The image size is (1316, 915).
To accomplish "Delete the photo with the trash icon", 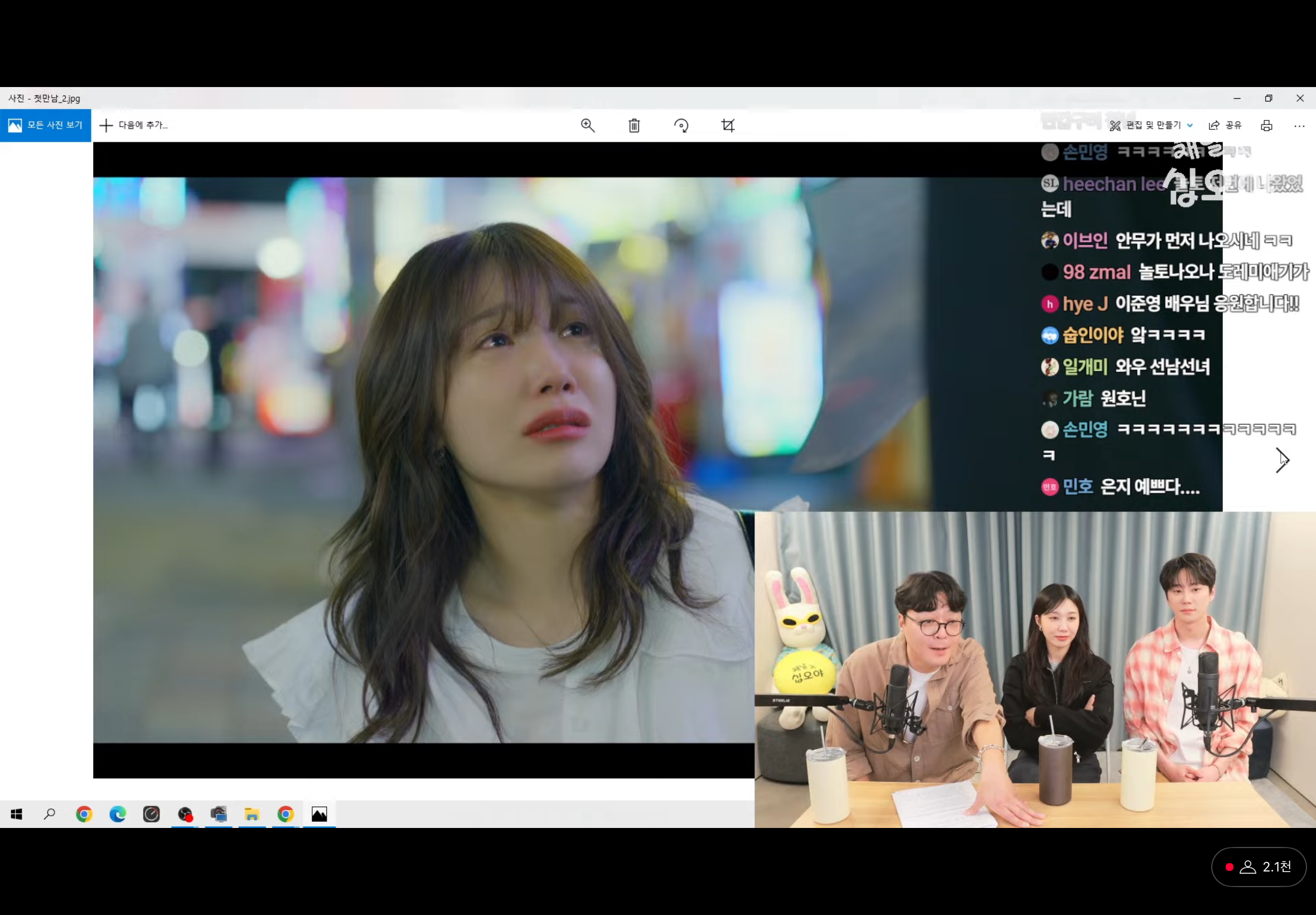I will click(634, 126).
